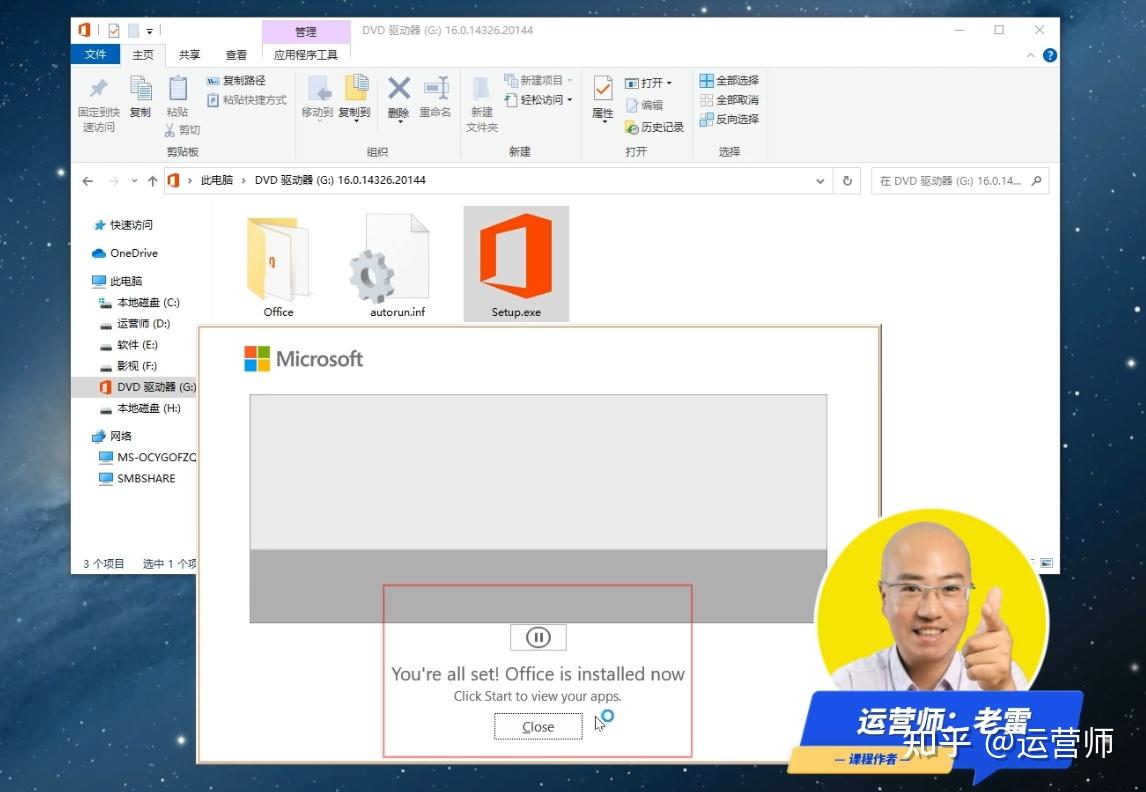Collapse the ribbon with the chevron
Image resolution: width=1146 pixels, height=792 pixels.
pyautogui.click(x=1031, y=56)
